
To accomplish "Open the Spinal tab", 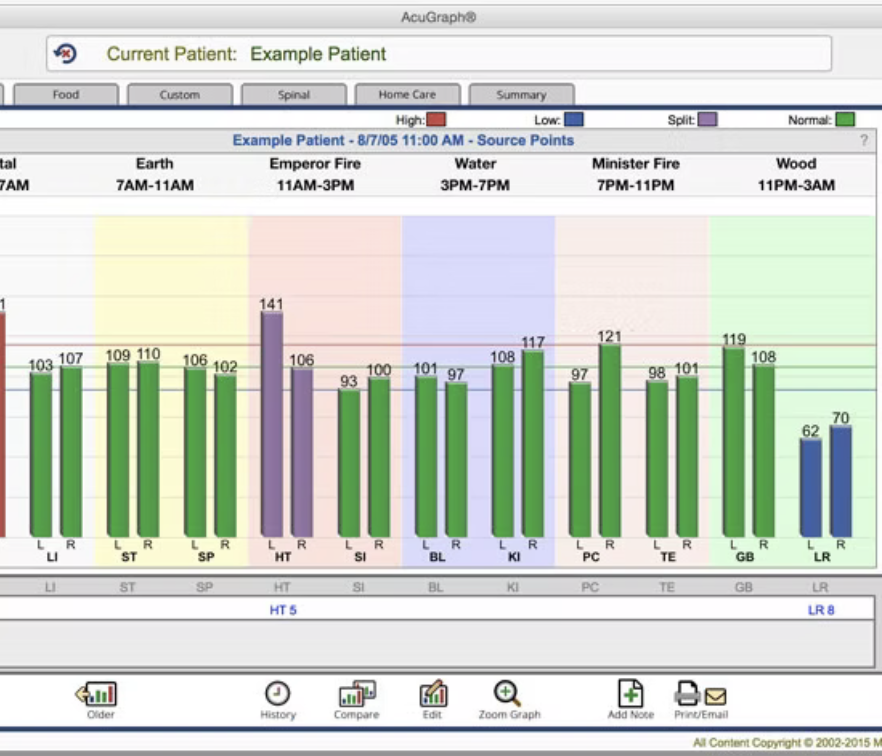I will [294, 94].
